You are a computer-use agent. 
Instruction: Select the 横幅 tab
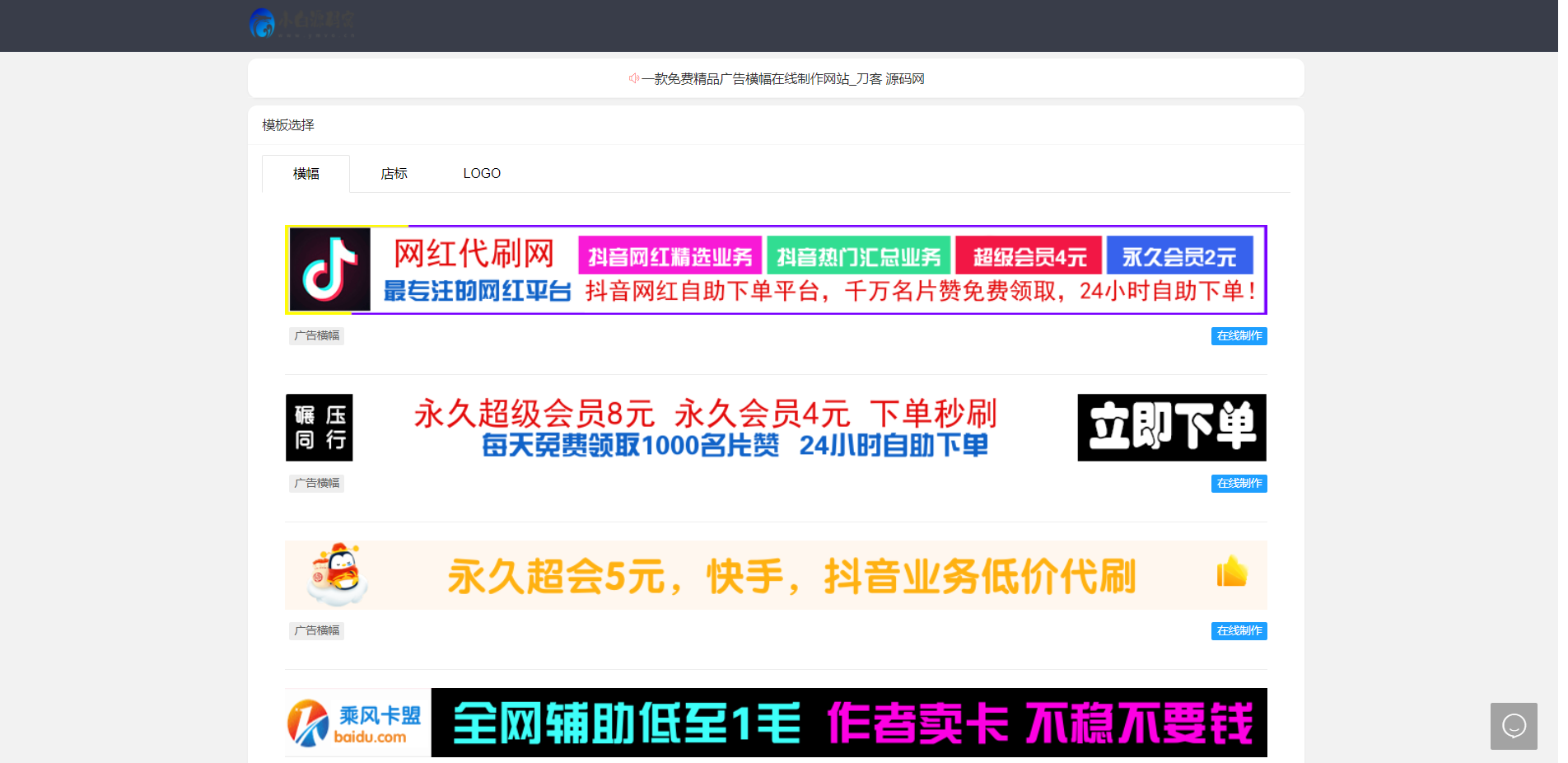(x=306, y=173)
